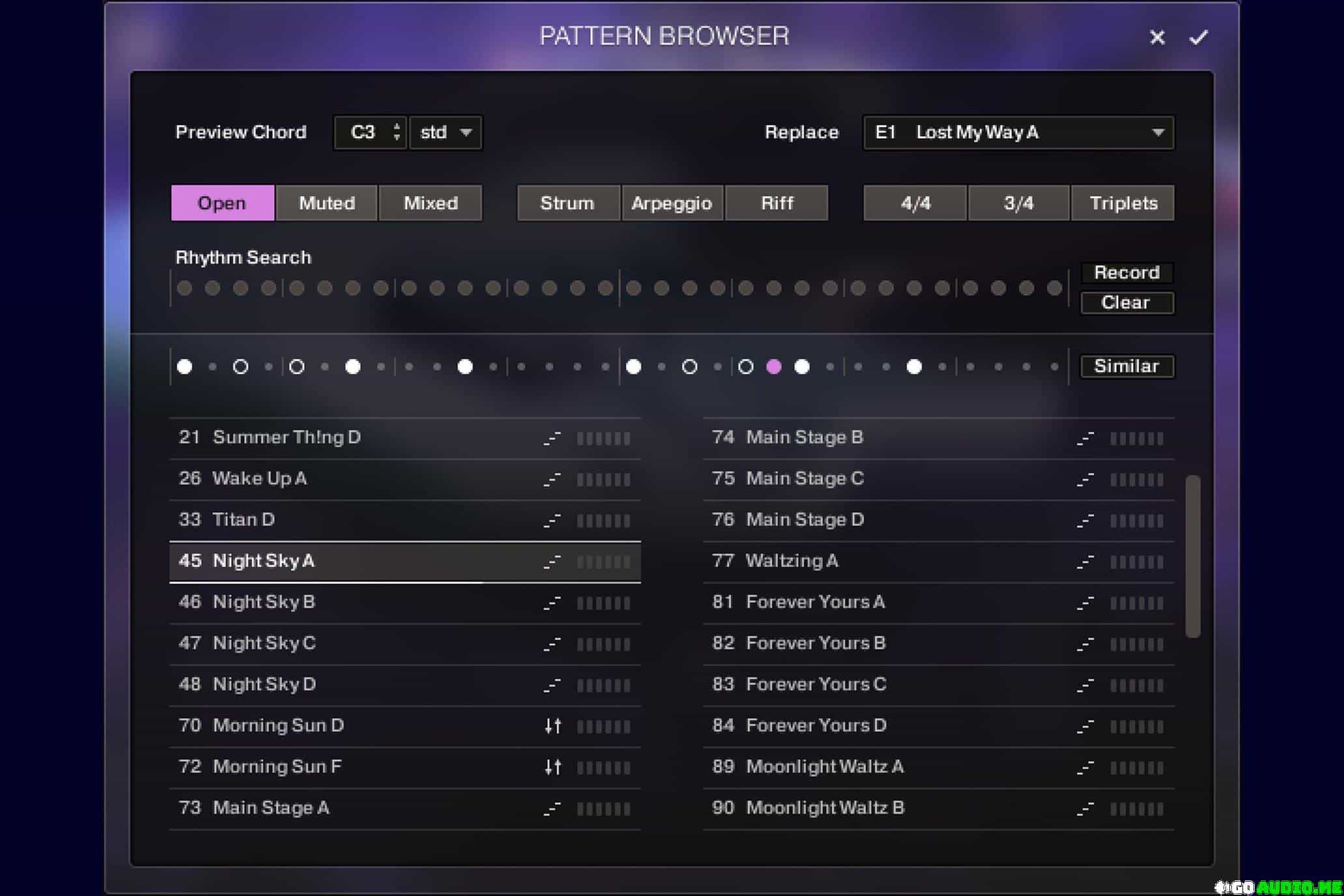Expand the Replace pattern dropdown
Screen dimensions: 1344x896
point(1156,133)
